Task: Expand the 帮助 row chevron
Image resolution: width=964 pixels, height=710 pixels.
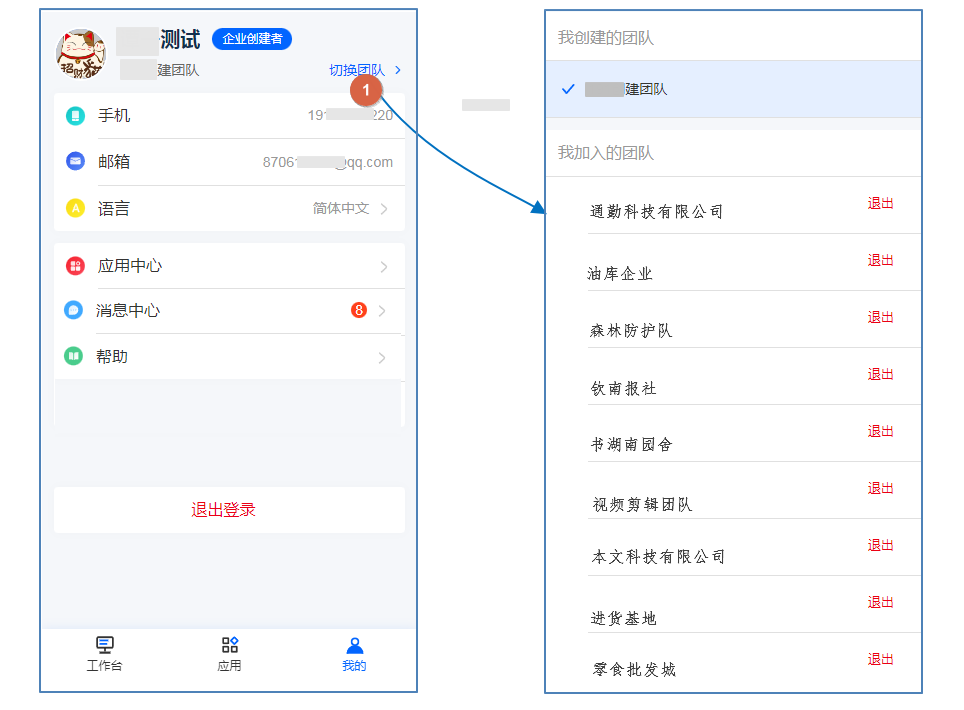Action: pos(382,358)
